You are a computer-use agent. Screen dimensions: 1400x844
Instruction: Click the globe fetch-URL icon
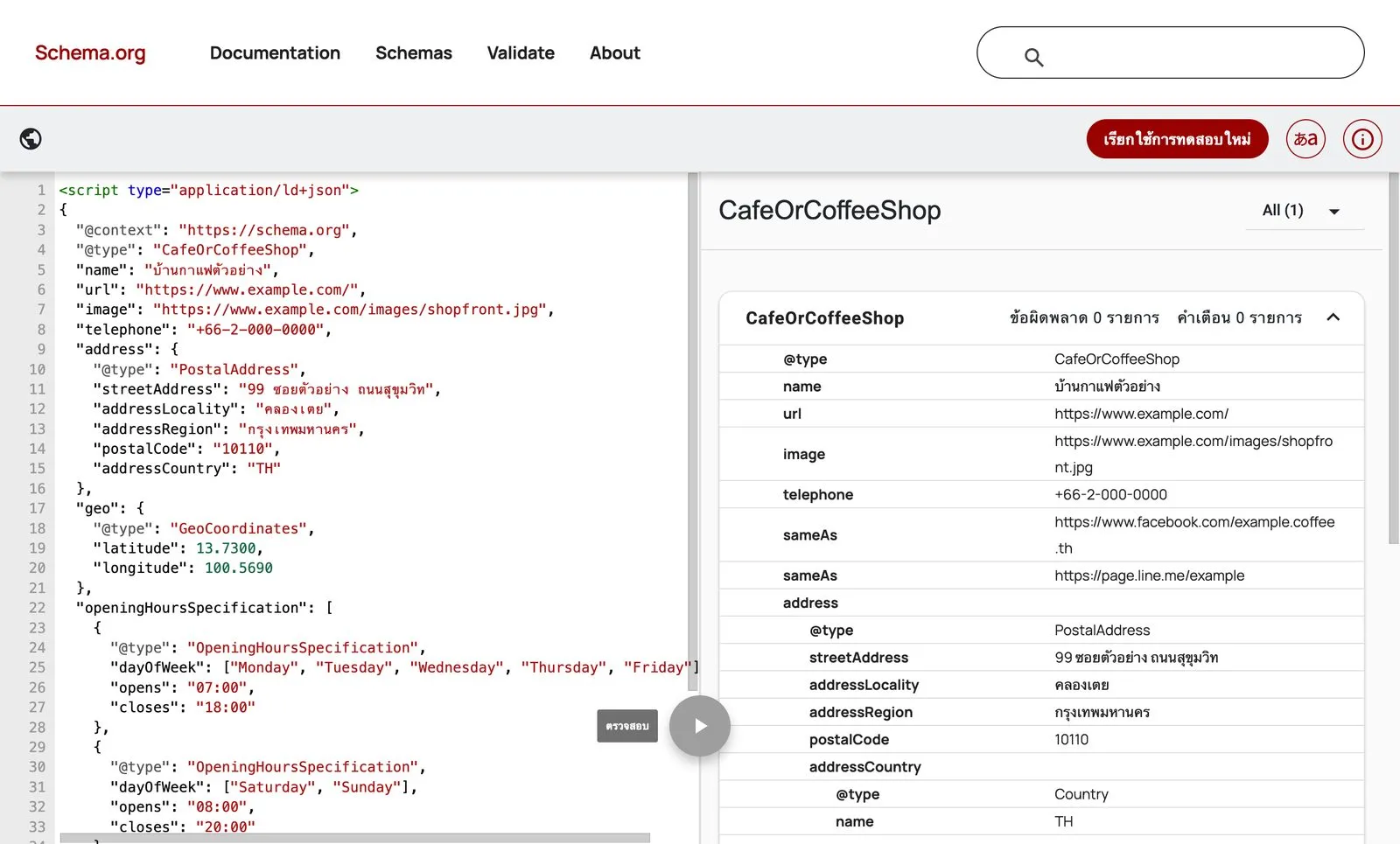click(31, 139)
